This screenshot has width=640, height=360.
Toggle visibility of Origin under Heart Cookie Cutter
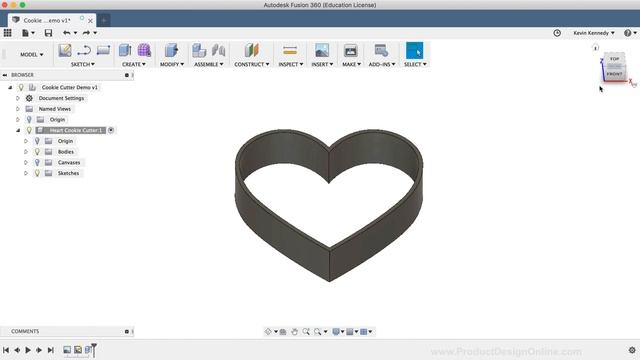pos(37,141)
